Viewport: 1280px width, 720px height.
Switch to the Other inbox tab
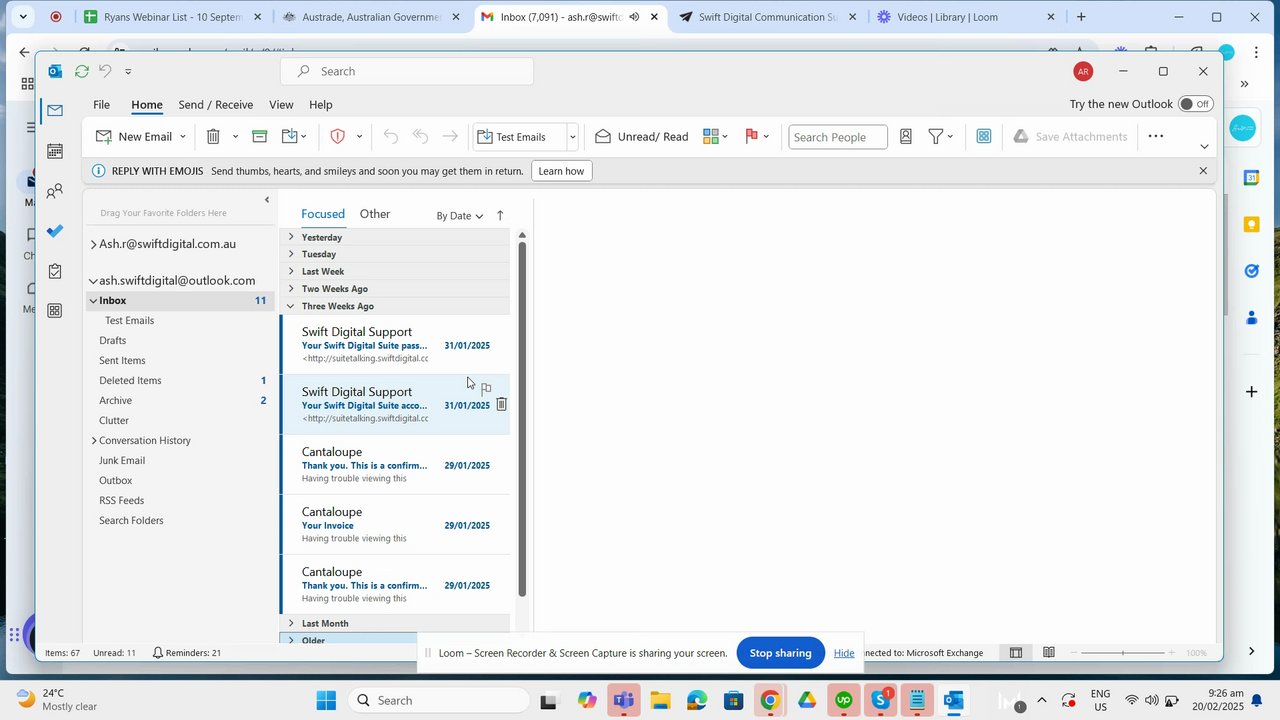[375, 214]
